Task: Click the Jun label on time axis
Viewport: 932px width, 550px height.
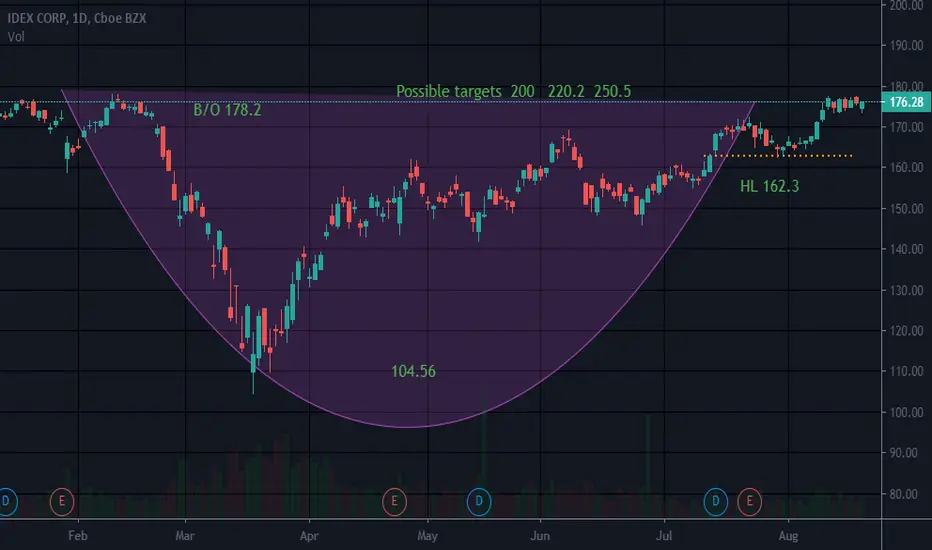Action: pyautogui.click(x=540, y=536)
